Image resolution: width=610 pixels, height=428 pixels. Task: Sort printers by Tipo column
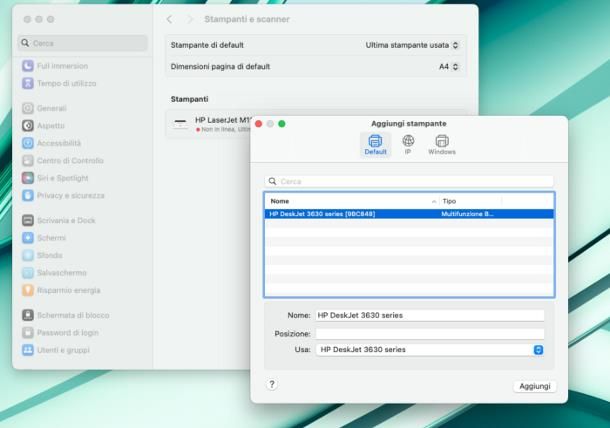click(470, 201)
